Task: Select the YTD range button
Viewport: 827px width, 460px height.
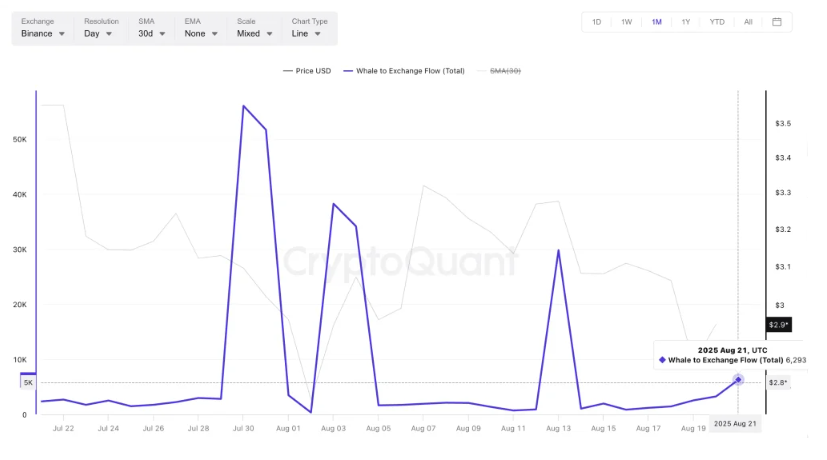Action: (717, 22)
